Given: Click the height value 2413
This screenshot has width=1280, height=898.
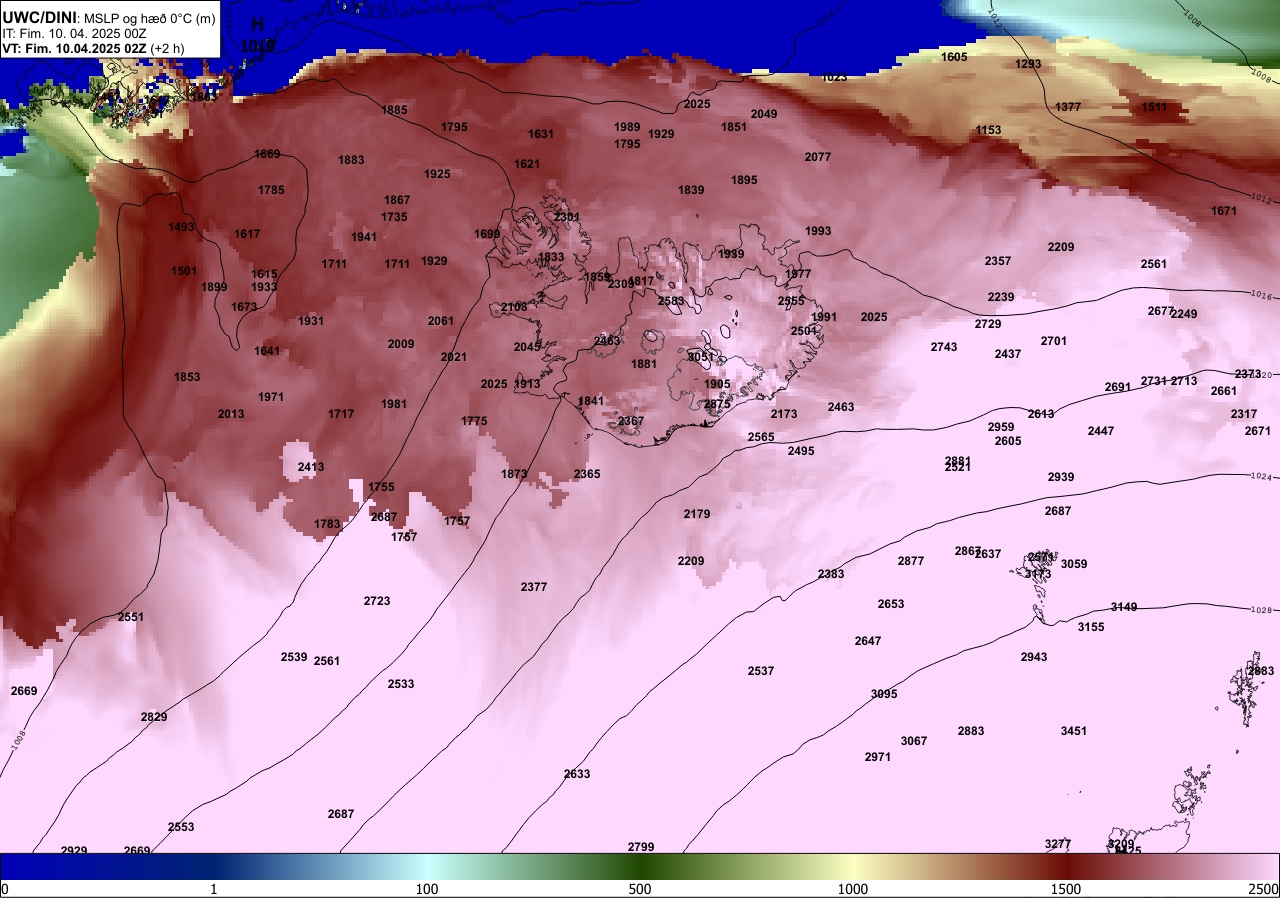Looking at the screenshot, I should point(311,467).
